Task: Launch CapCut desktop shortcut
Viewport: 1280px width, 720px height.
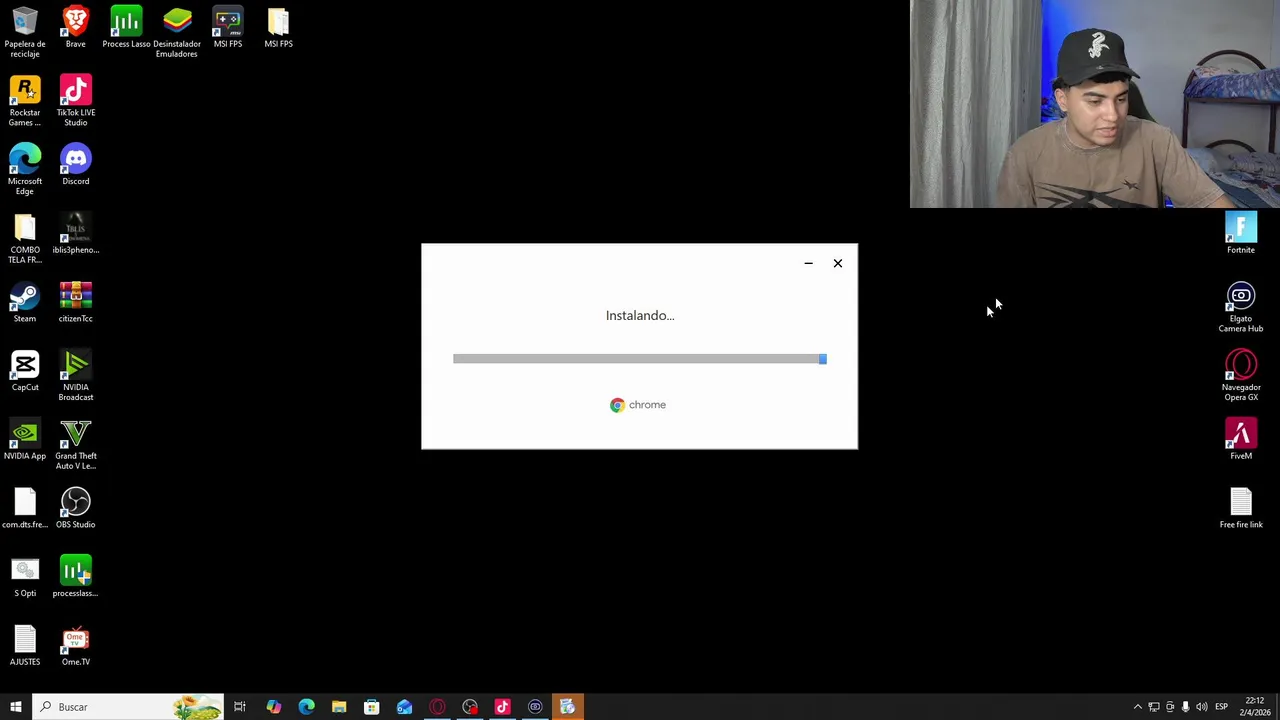Action: point(25,371)
